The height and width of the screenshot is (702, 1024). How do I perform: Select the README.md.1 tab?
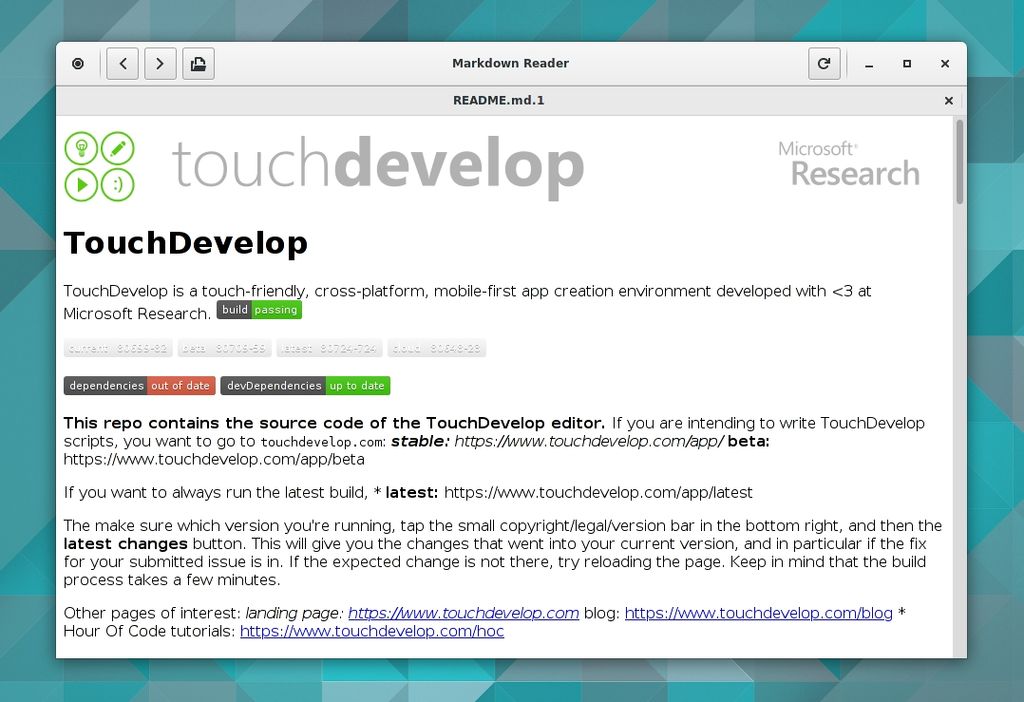(x=498, y=101)
